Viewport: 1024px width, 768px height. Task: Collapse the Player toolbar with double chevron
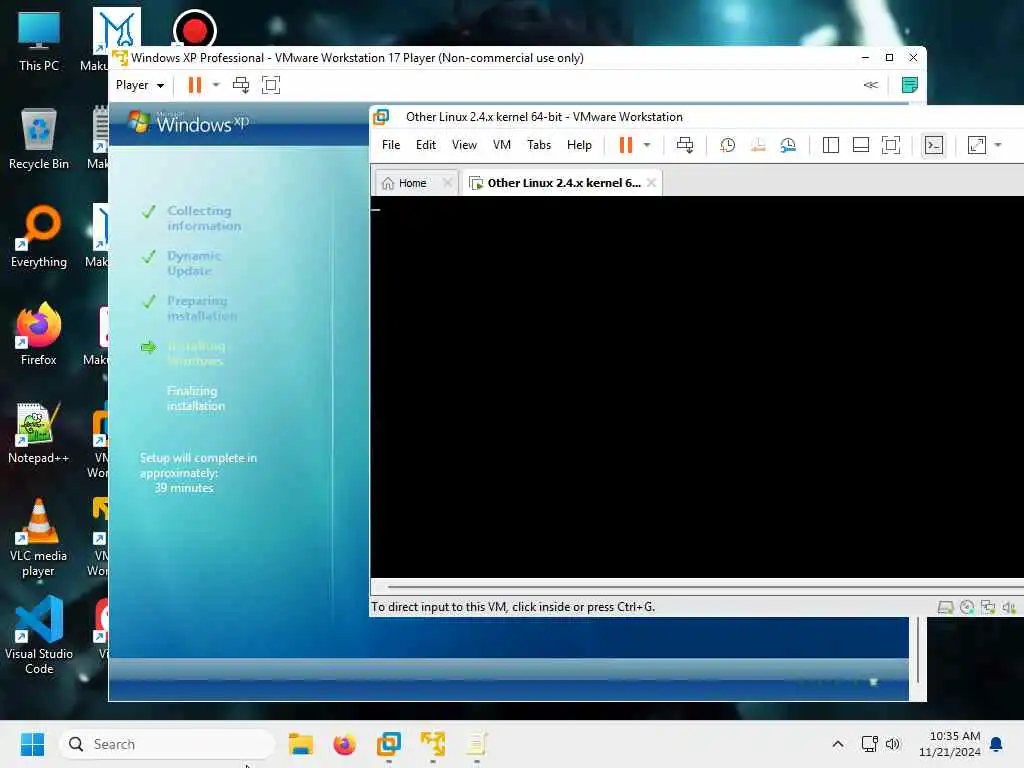click(871, 85)
